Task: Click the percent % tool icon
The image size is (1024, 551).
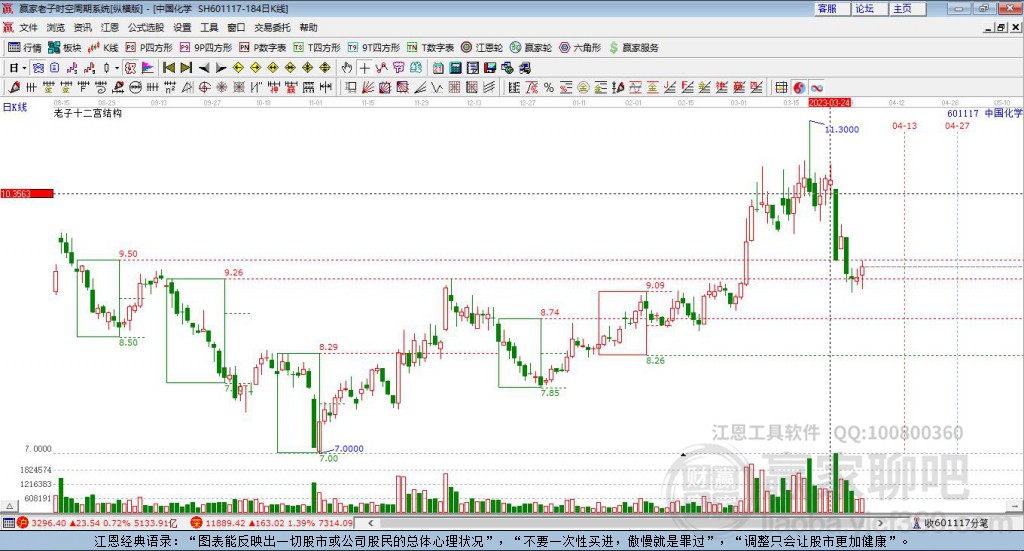Action: 549,87
